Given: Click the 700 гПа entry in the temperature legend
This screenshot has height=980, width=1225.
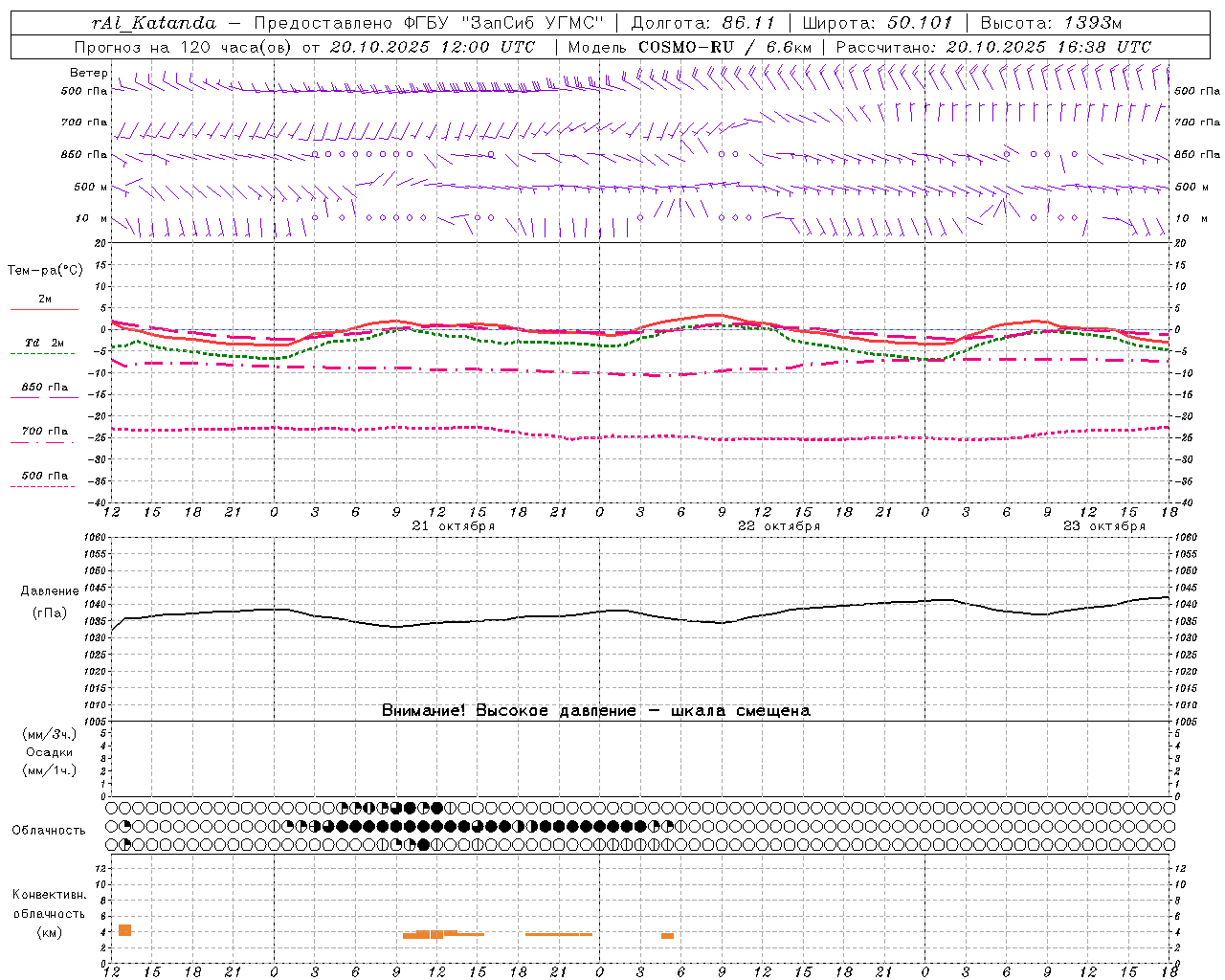Looking at the screenshot, I should tap(45, 432).
